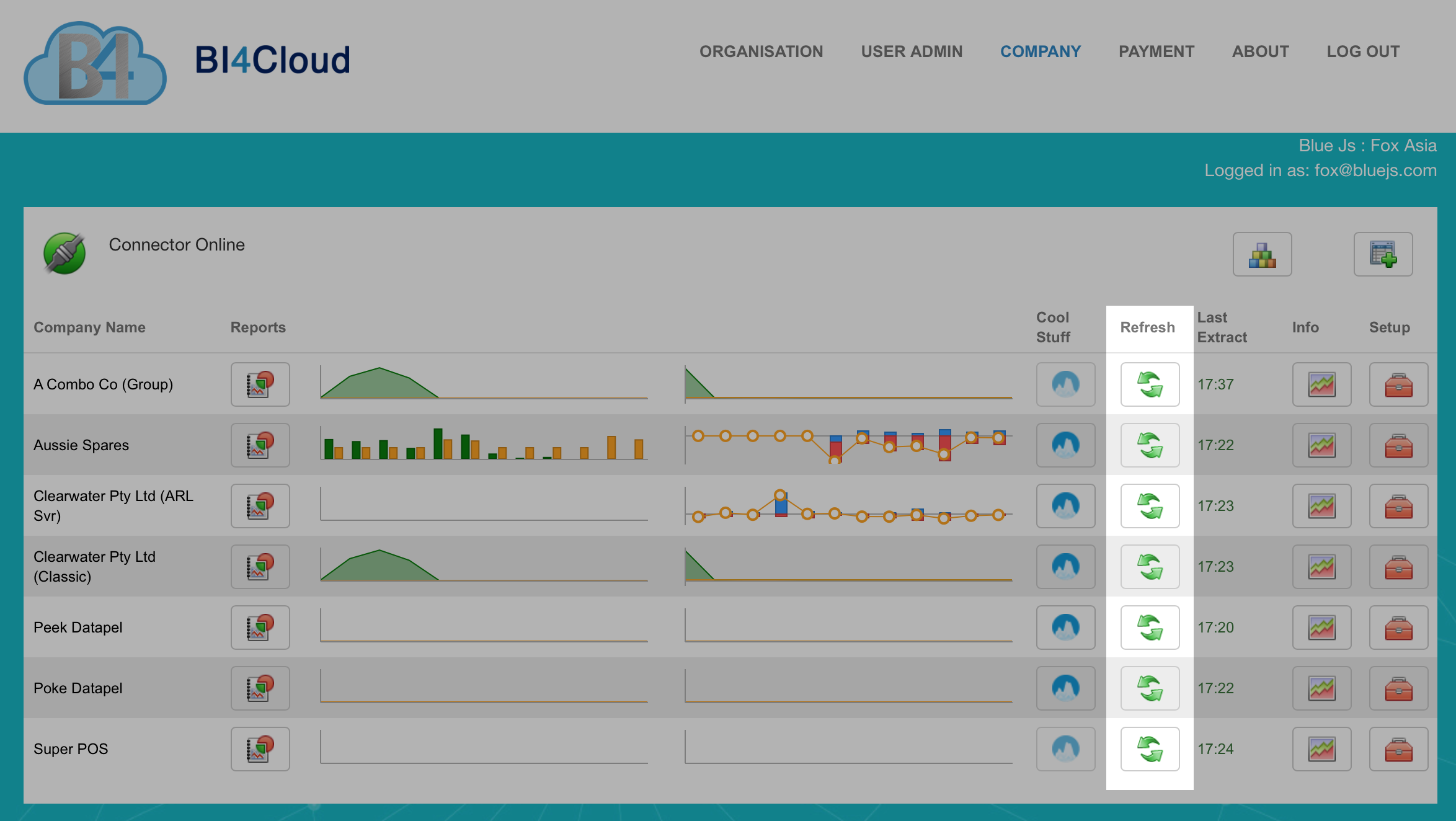The image size is (1456, 821).
Task: View Info chart for Aussie Spares
Action: coord(1322,445)
